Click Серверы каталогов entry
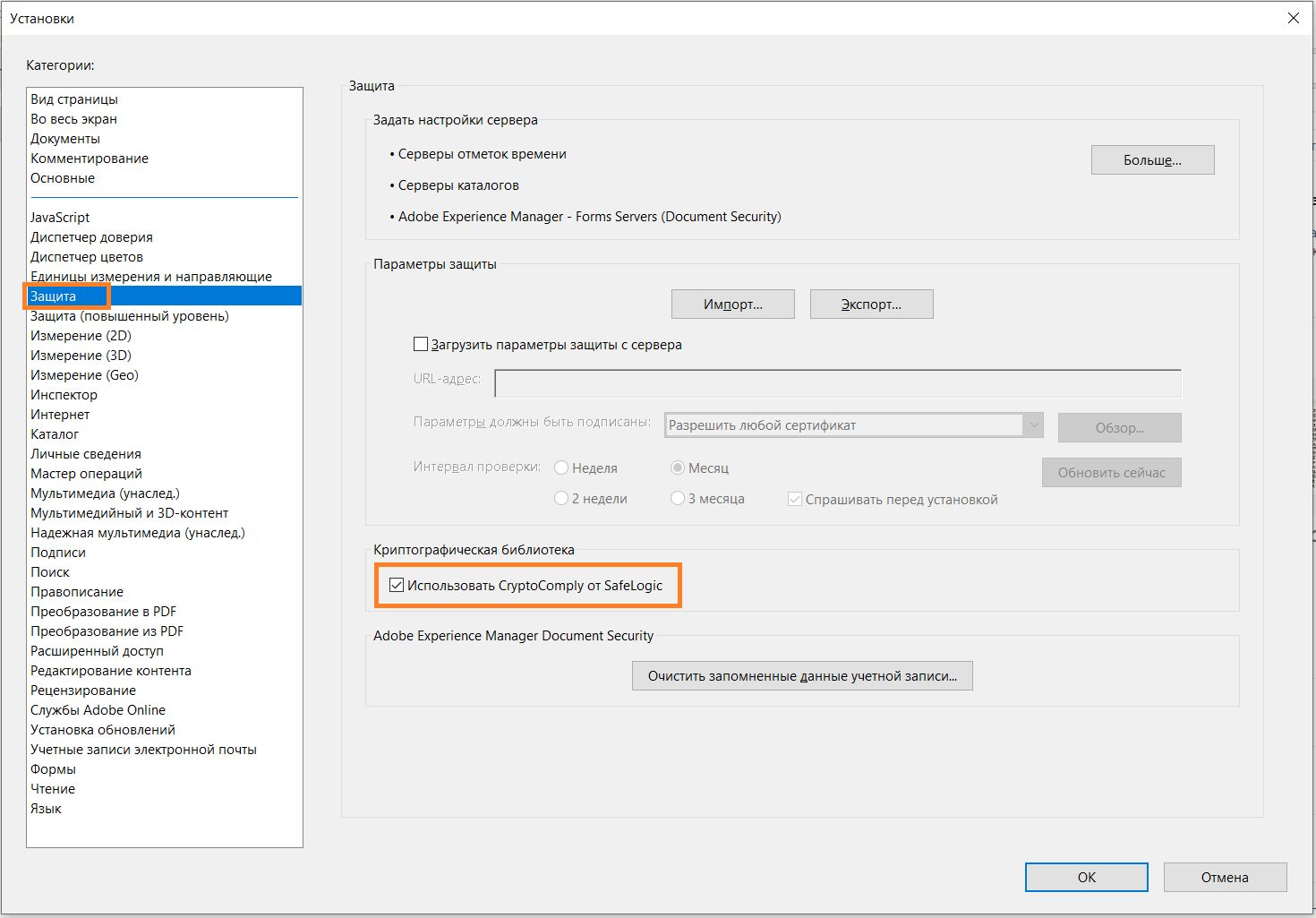 click(x=458, y=185)
